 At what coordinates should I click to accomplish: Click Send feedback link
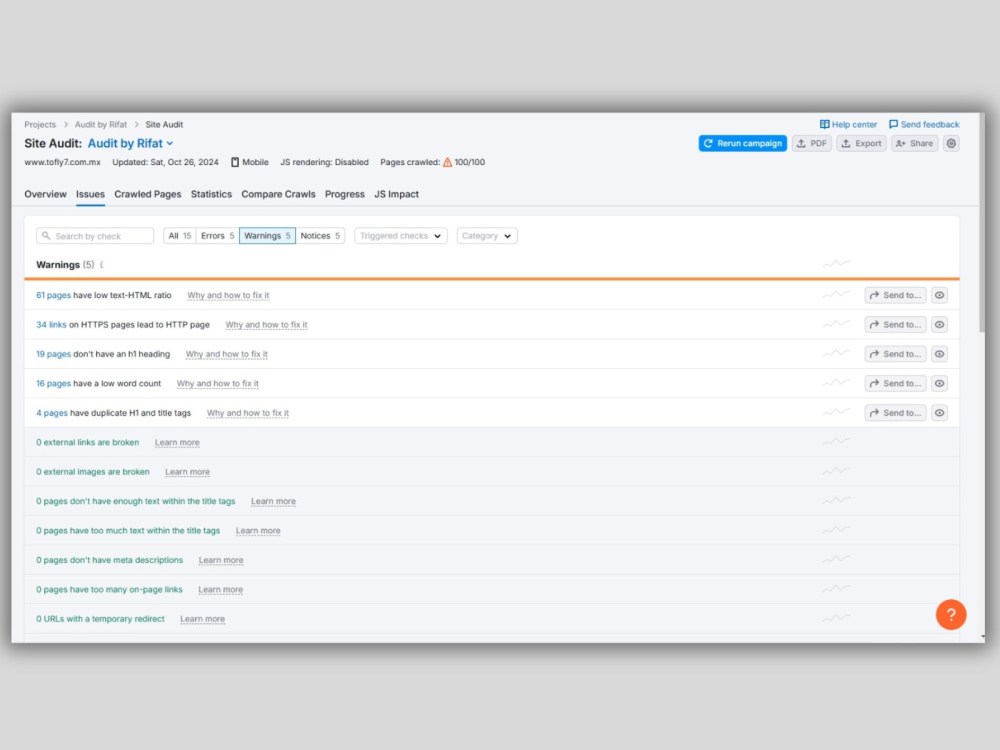(924, 124)
